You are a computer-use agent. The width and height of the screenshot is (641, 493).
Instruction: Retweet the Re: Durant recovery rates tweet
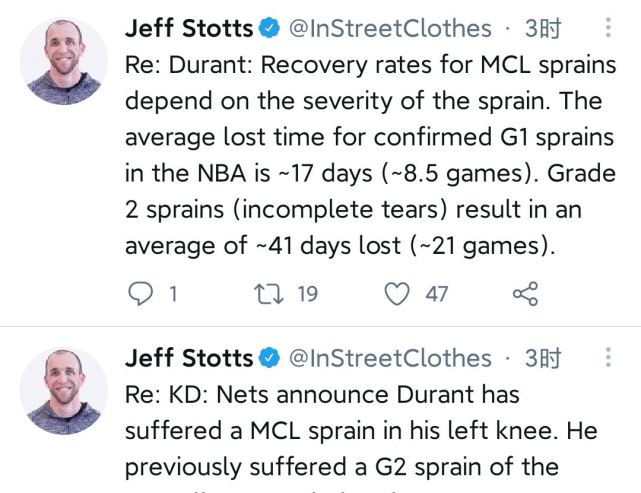pos(268,294)
